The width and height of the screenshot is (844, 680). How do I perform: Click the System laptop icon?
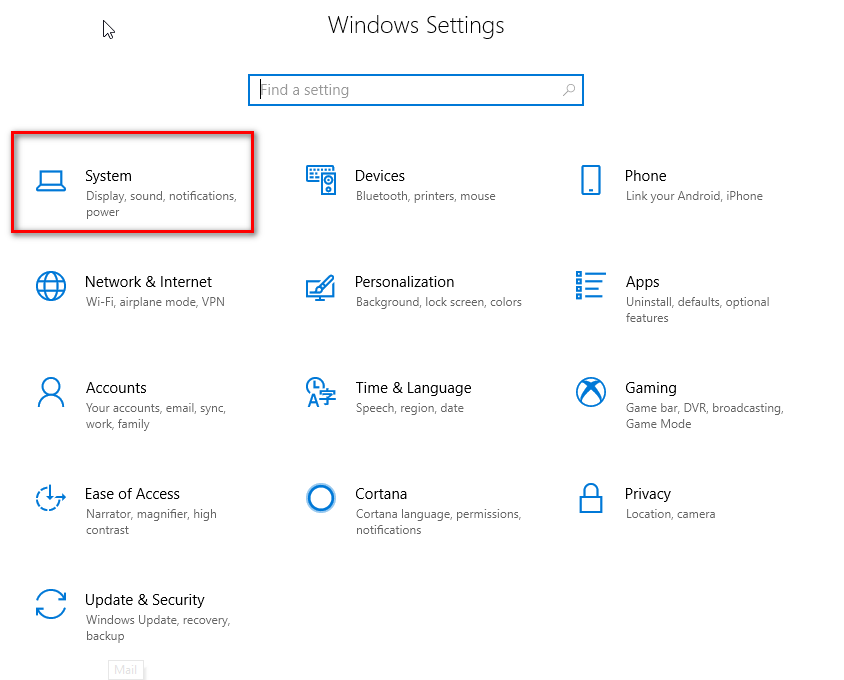50,181
